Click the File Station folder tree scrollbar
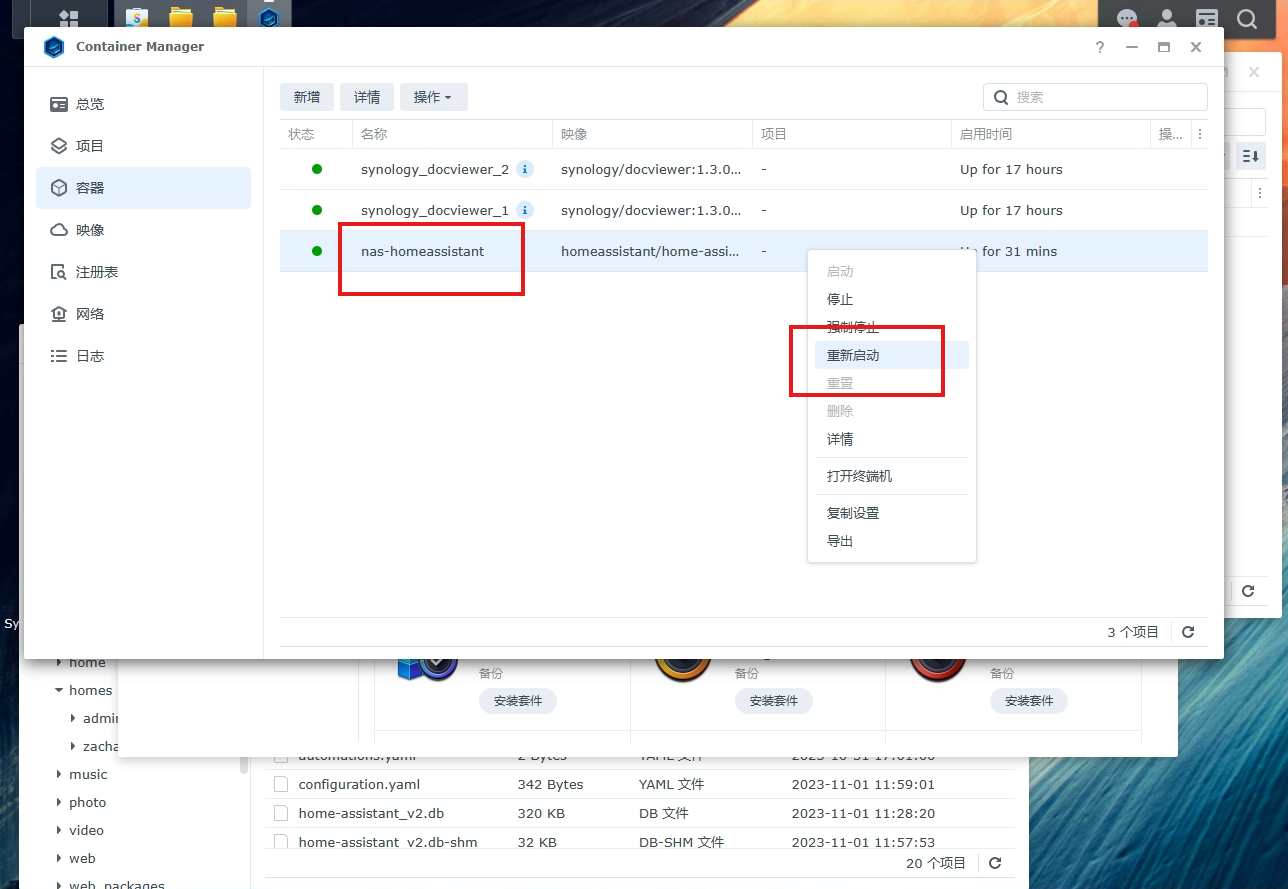The width and height of the screenshot is (1288, 889). 244,767
